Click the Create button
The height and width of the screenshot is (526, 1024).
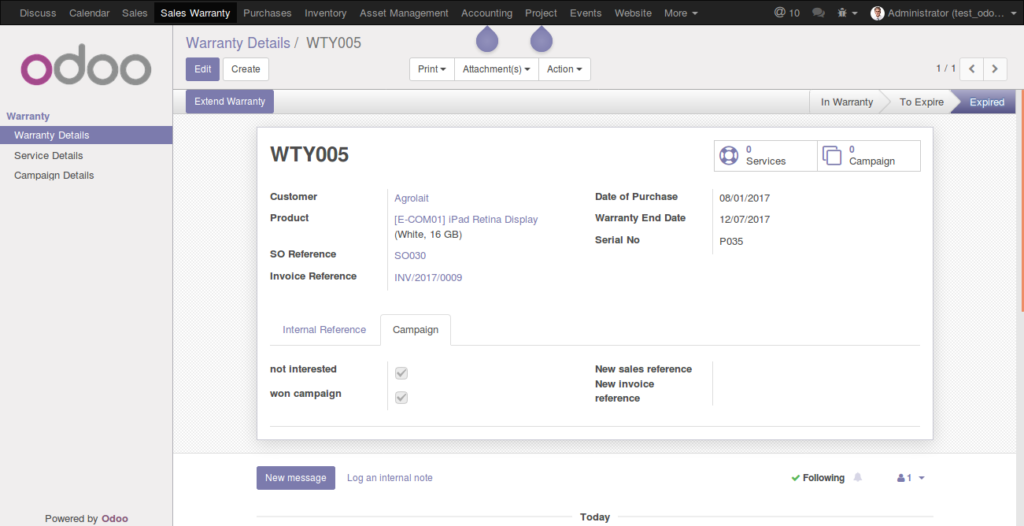[x=246, y=69]
